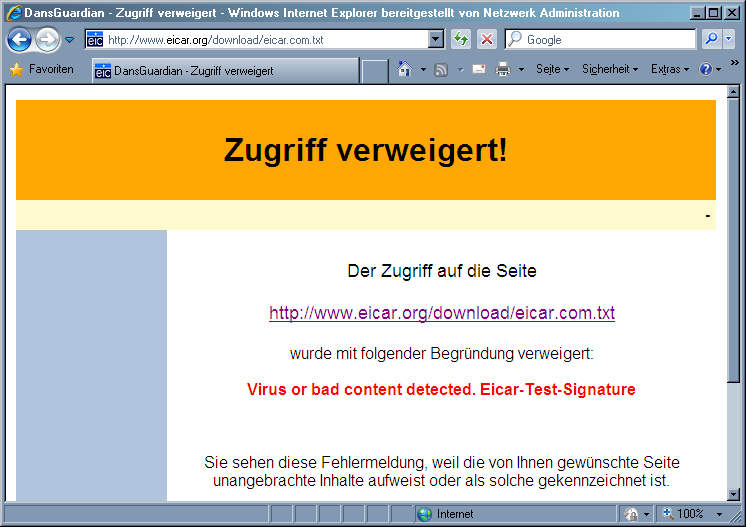Expand the address bar URL dropdown
Viewport: 746px width, 527px height.
(x=435, y=40)
